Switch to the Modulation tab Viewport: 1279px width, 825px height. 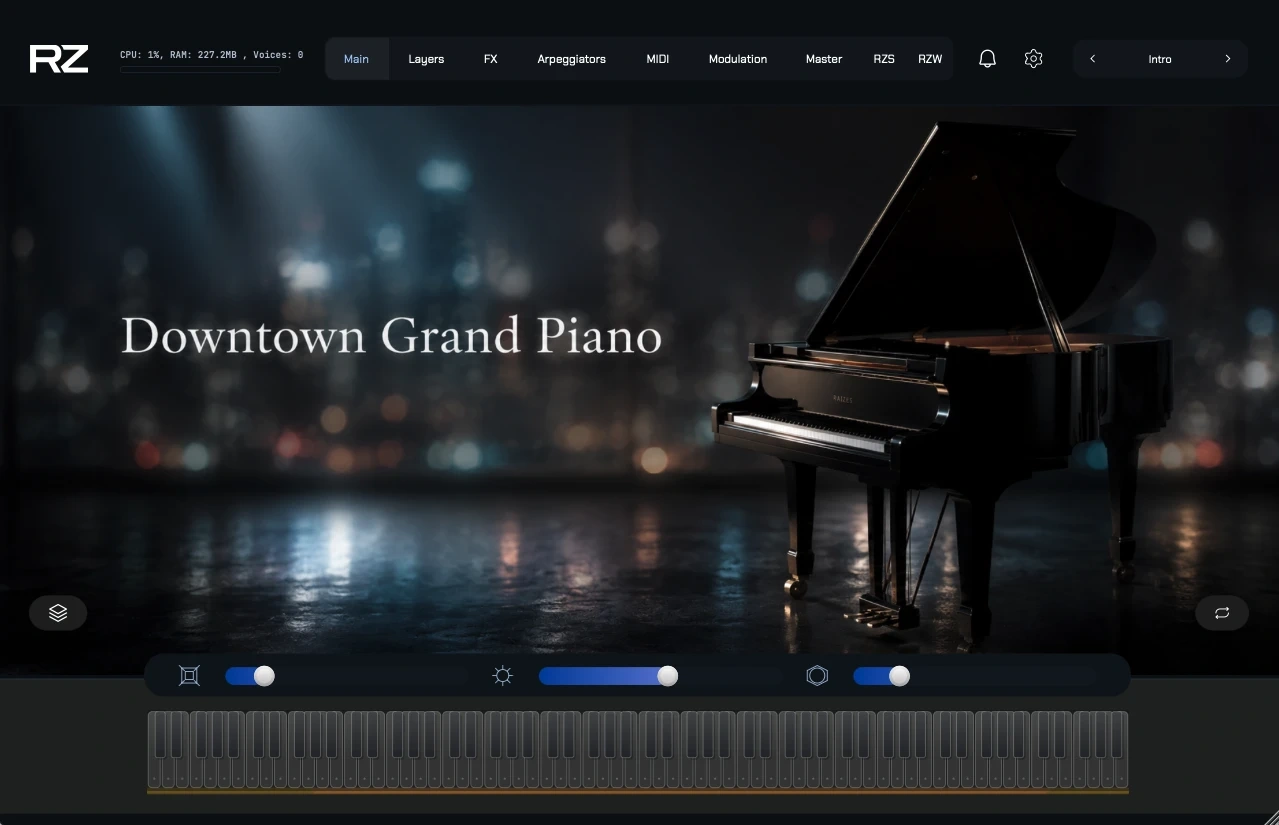click(x=738, y=59)
